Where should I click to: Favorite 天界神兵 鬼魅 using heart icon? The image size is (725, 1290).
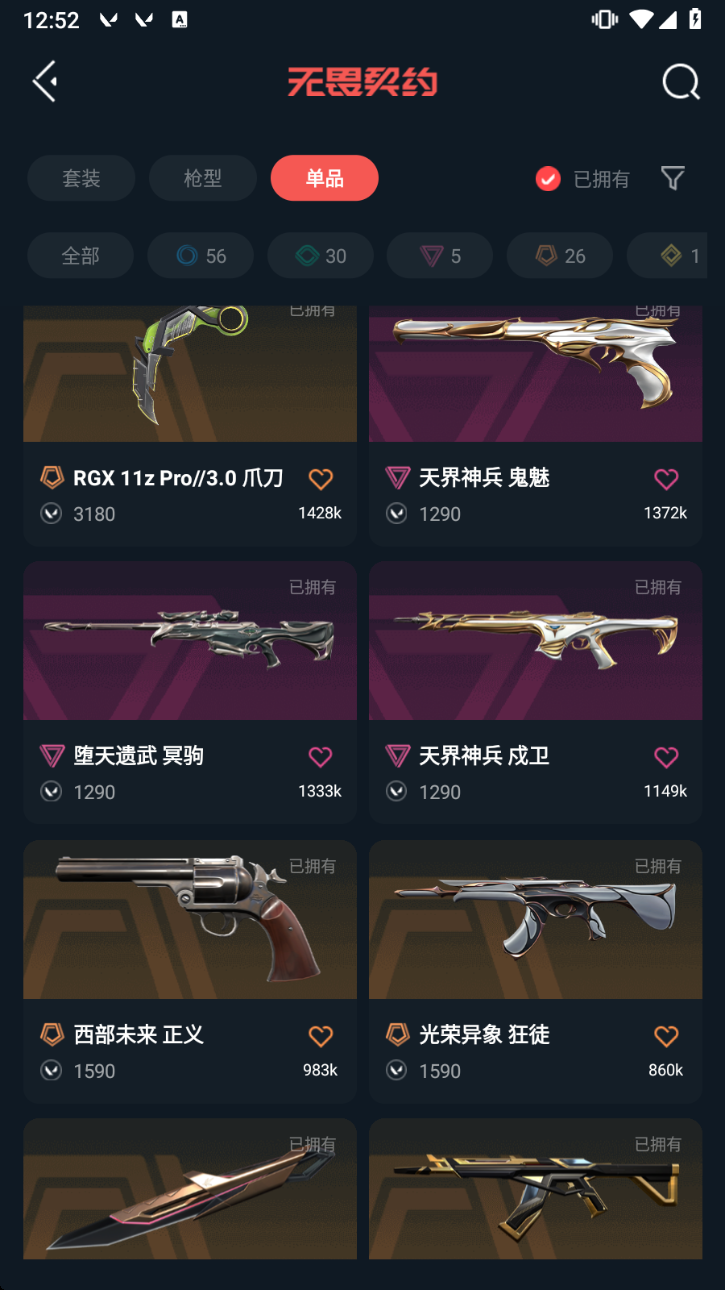pos(666,479)
